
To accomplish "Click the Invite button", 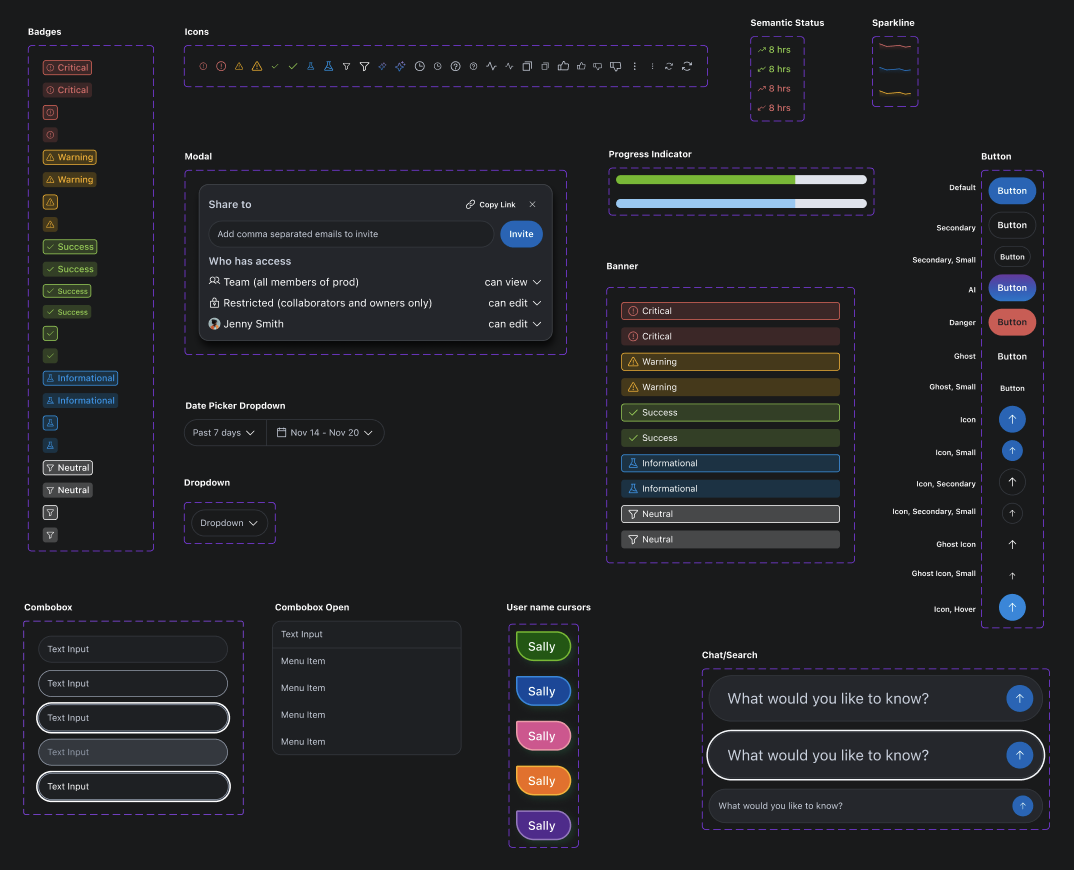I will pos(521,234).
